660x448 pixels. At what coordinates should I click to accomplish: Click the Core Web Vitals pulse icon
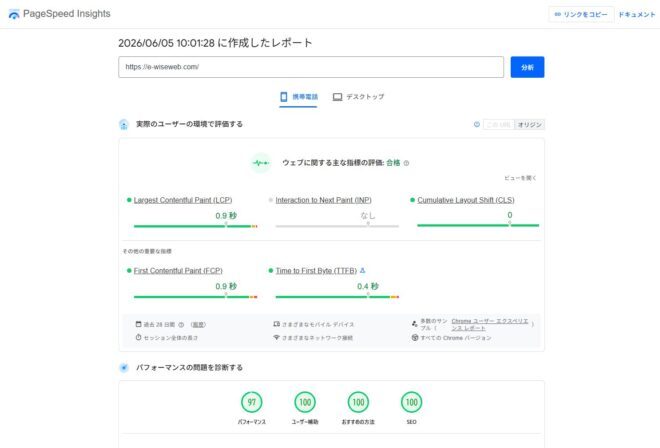[261, 163]
